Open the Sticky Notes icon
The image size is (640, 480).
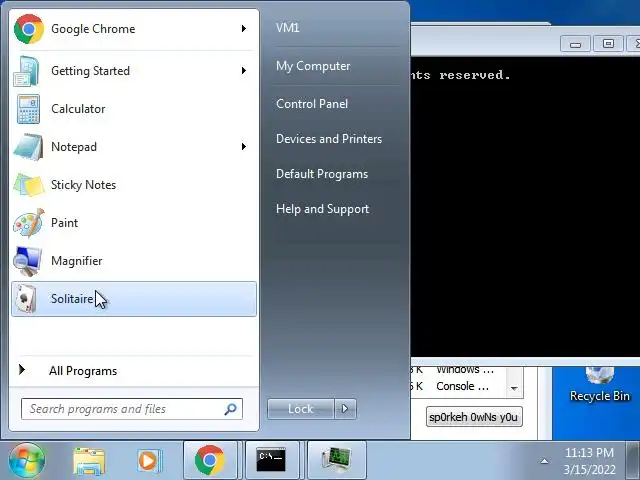28,185
